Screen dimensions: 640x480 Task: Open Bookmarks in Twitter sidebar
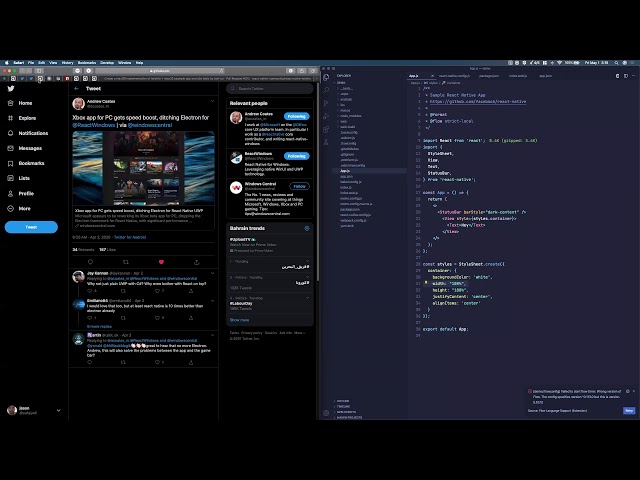pyautogui.click(x=26, y=163)
